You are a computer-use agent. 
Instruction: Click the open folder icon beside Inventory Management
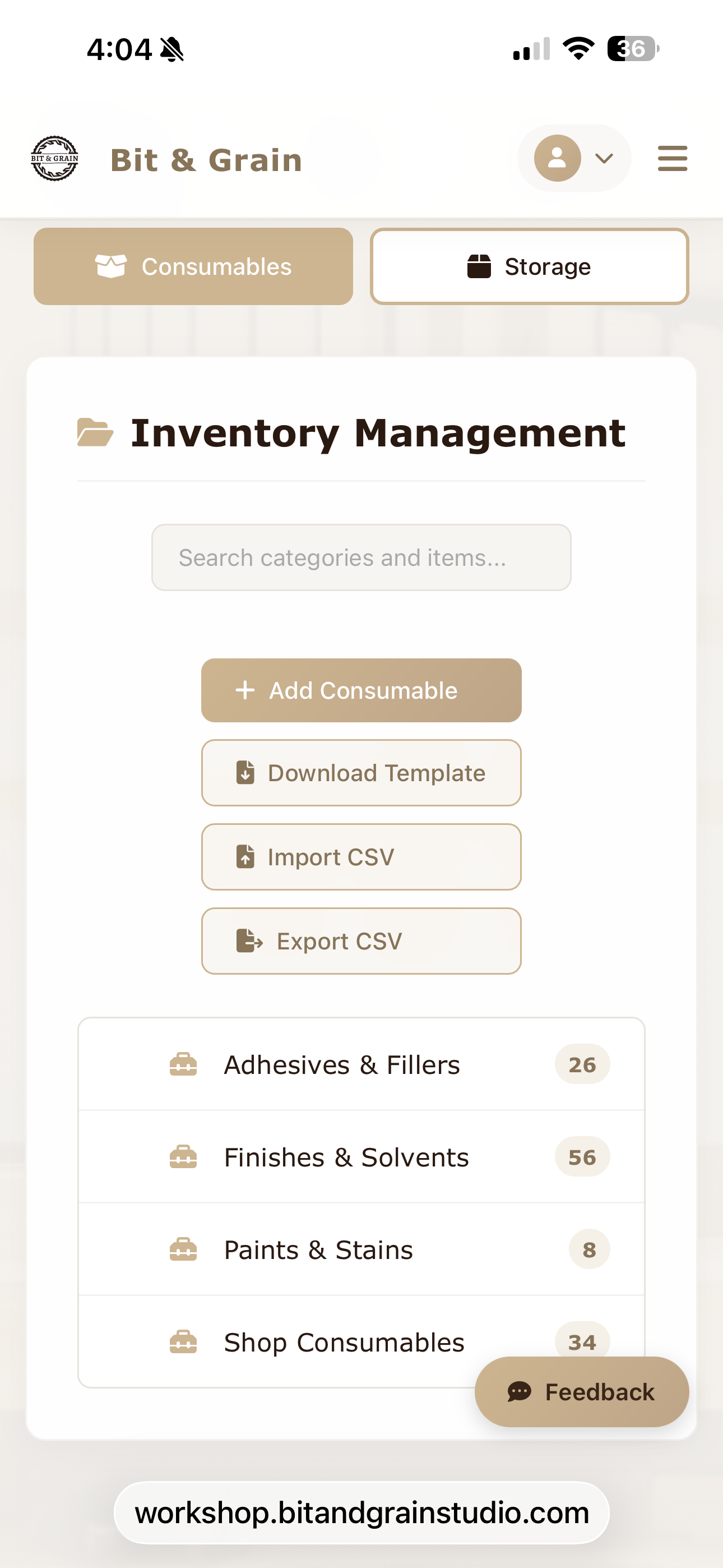pyautogui.click(x=95, y=433)
